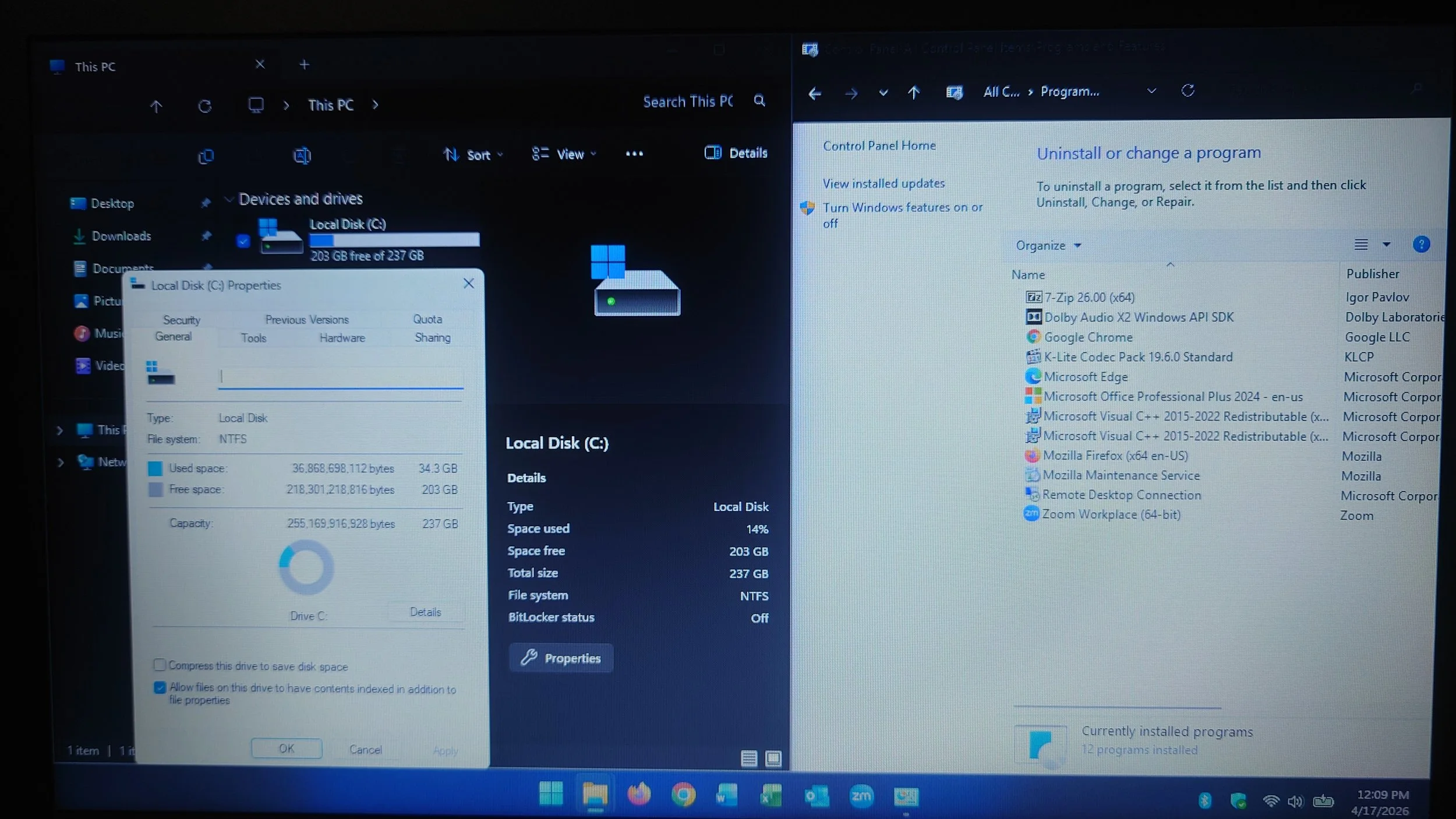Open the Quota tab in Properties
The height and width of the screenshot is (819, 1456).
coord(427,319)
